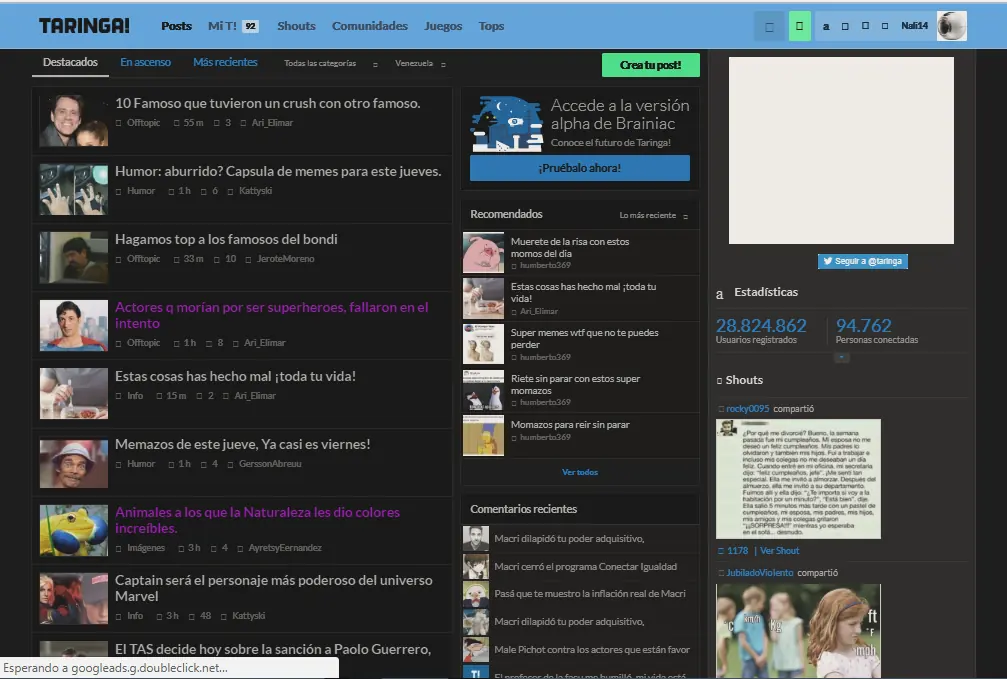
Task: Click author JeroteMoreno
Action: coord(286,259)
